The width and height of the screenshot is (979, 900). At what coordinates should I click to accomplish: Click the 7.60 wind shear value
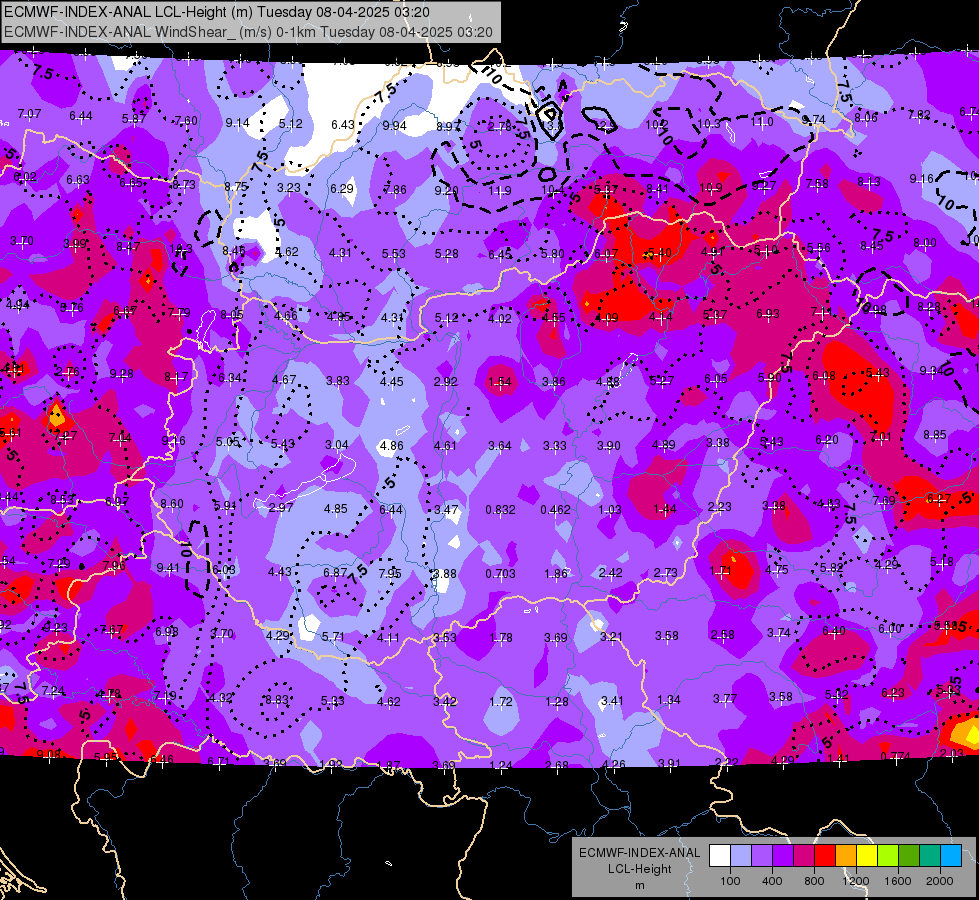click(x=185, y=121)
